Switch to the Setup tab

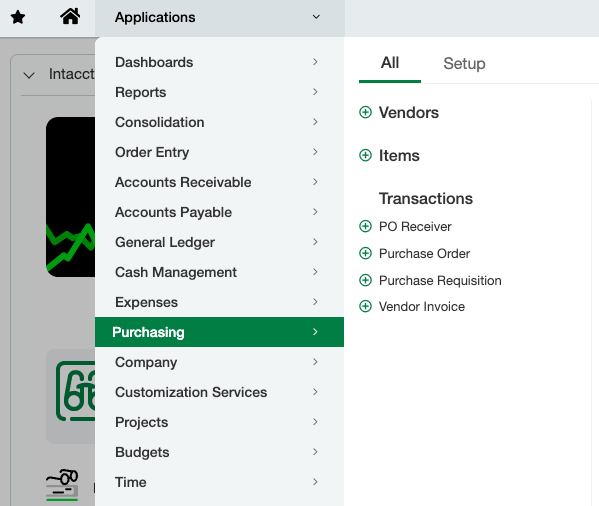pyautogui.click(x=464, y=63)
